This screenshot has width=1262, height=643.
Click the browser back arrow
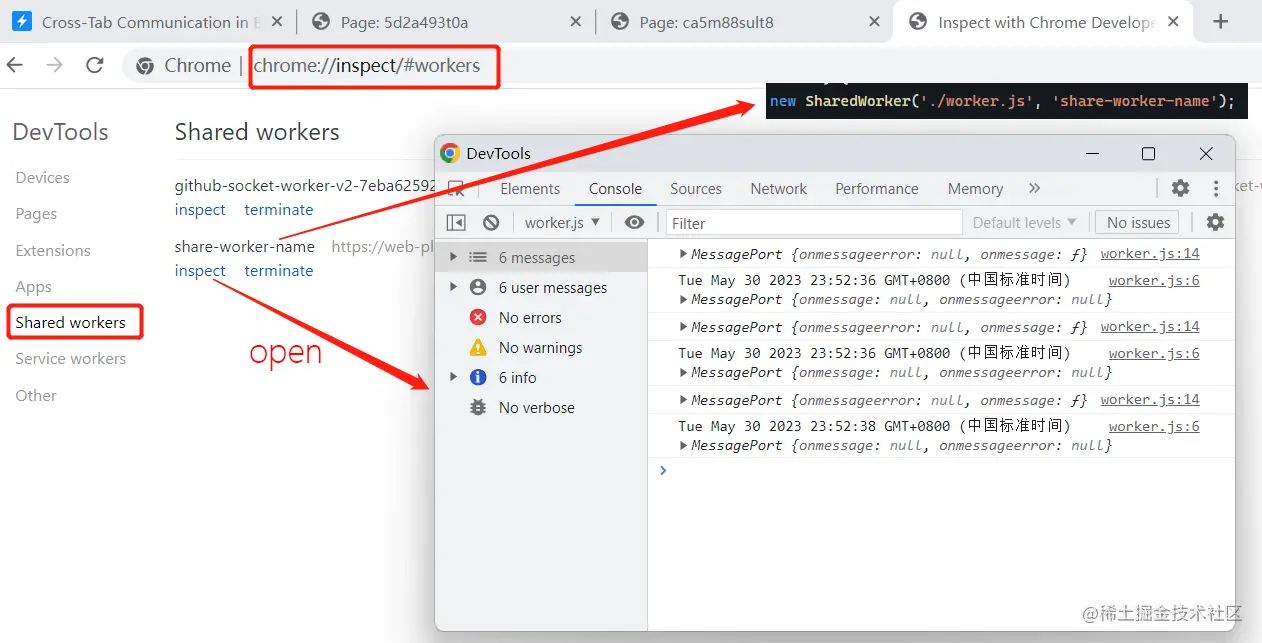15,65
